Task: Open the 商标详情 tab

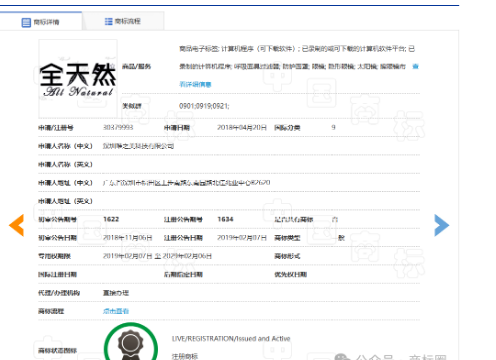Action: click(41, 22)
